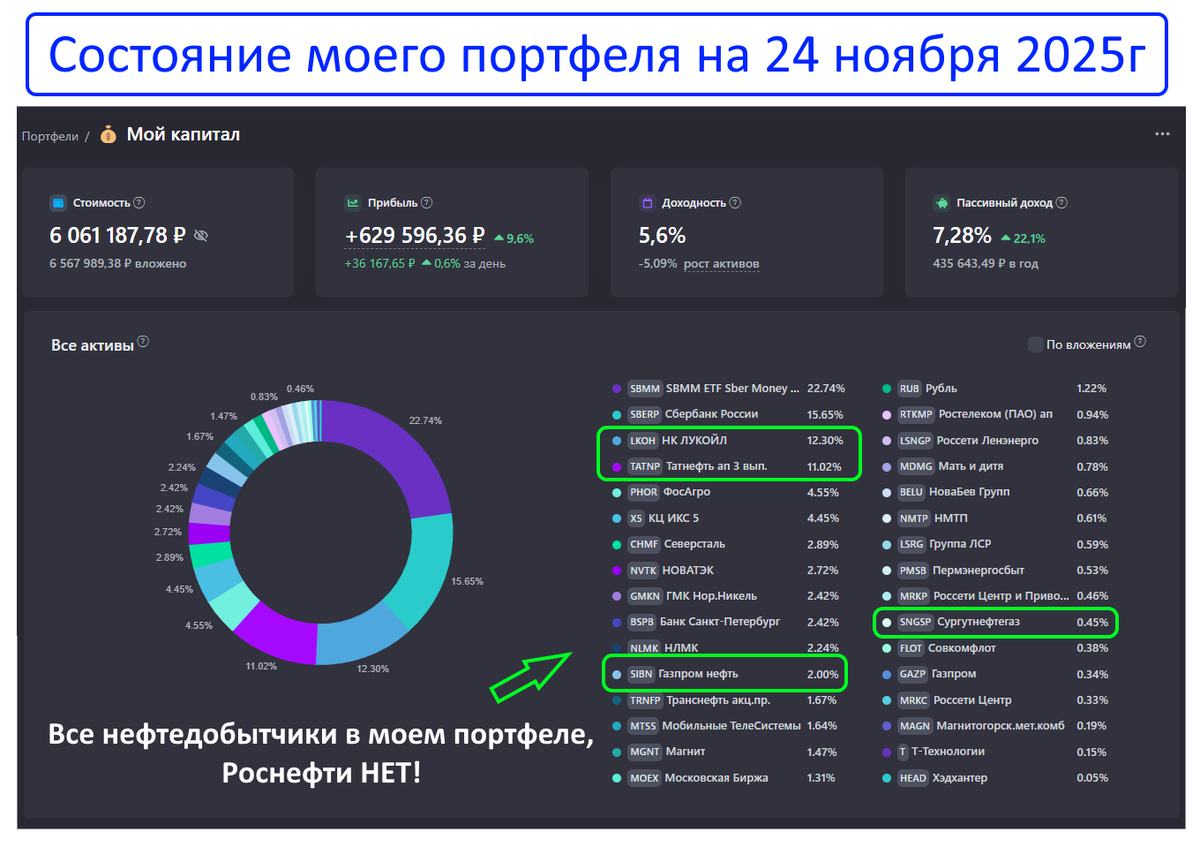The height and width of the screenshot is (847, 1200).
Task: Open the ГМК Нор.Никель asset row
Action: point(726,596)
